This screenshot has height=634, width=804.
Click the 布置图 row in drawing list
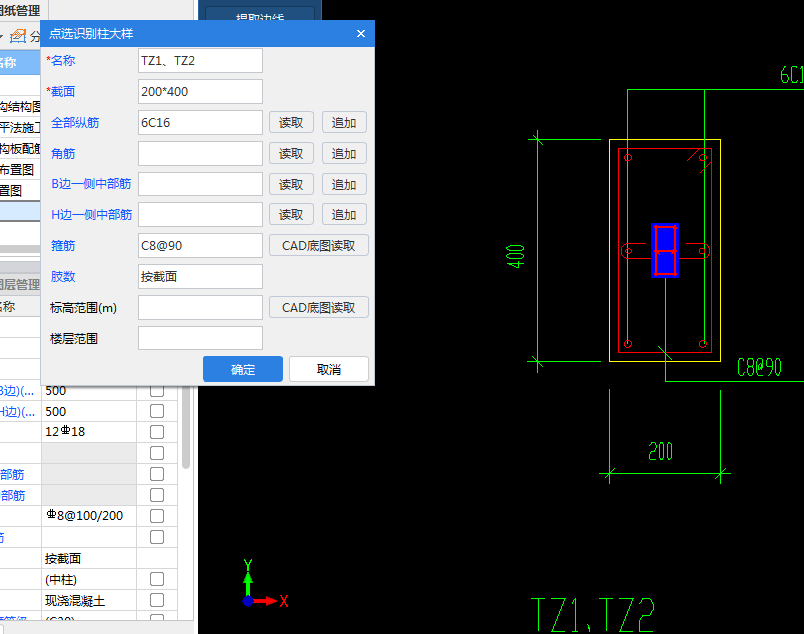pos(20,170)
